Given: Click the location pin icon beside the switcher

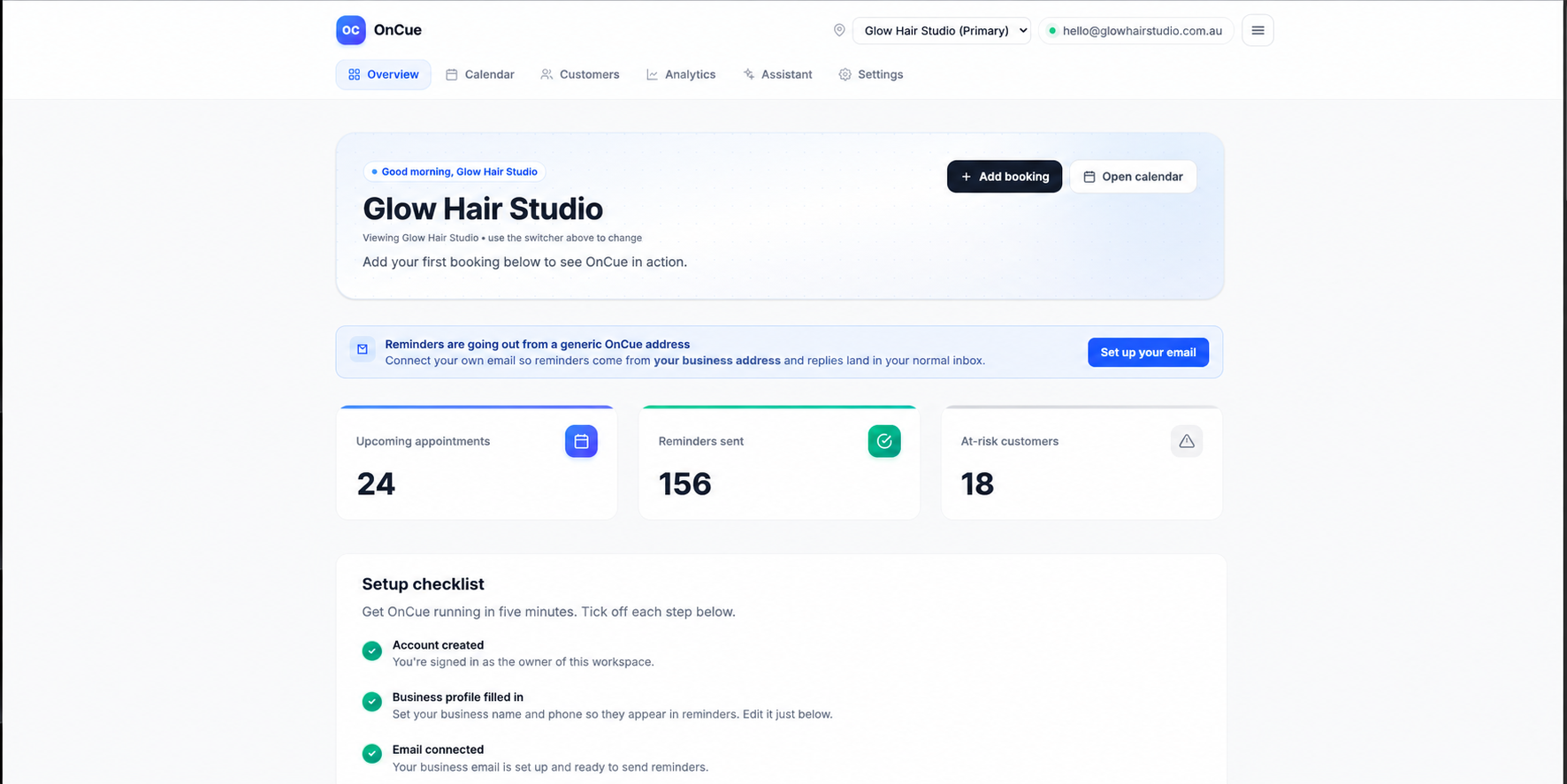Looking at the screenshot, I should coord(839,30).
